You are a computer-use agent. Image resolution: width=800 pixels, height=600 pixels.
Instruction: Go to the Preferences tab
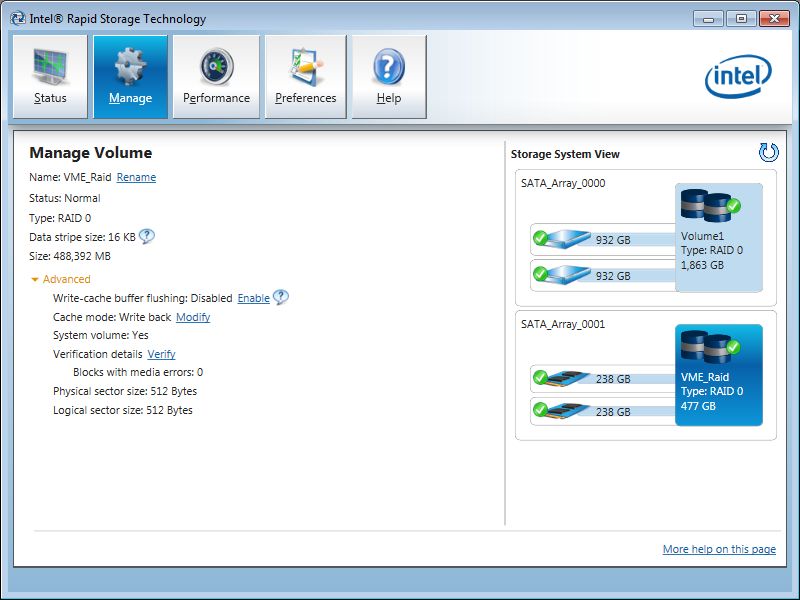[x=306, y=77]
